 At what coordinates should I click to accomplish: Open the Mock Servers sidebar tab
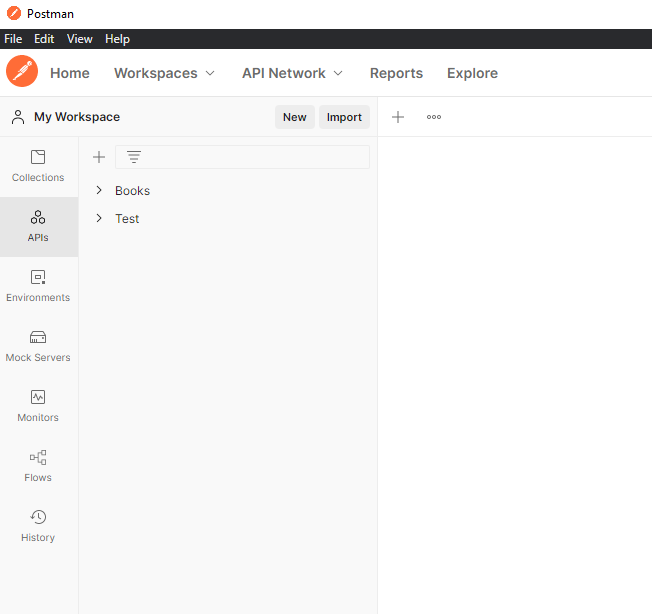tap(38, 347)
